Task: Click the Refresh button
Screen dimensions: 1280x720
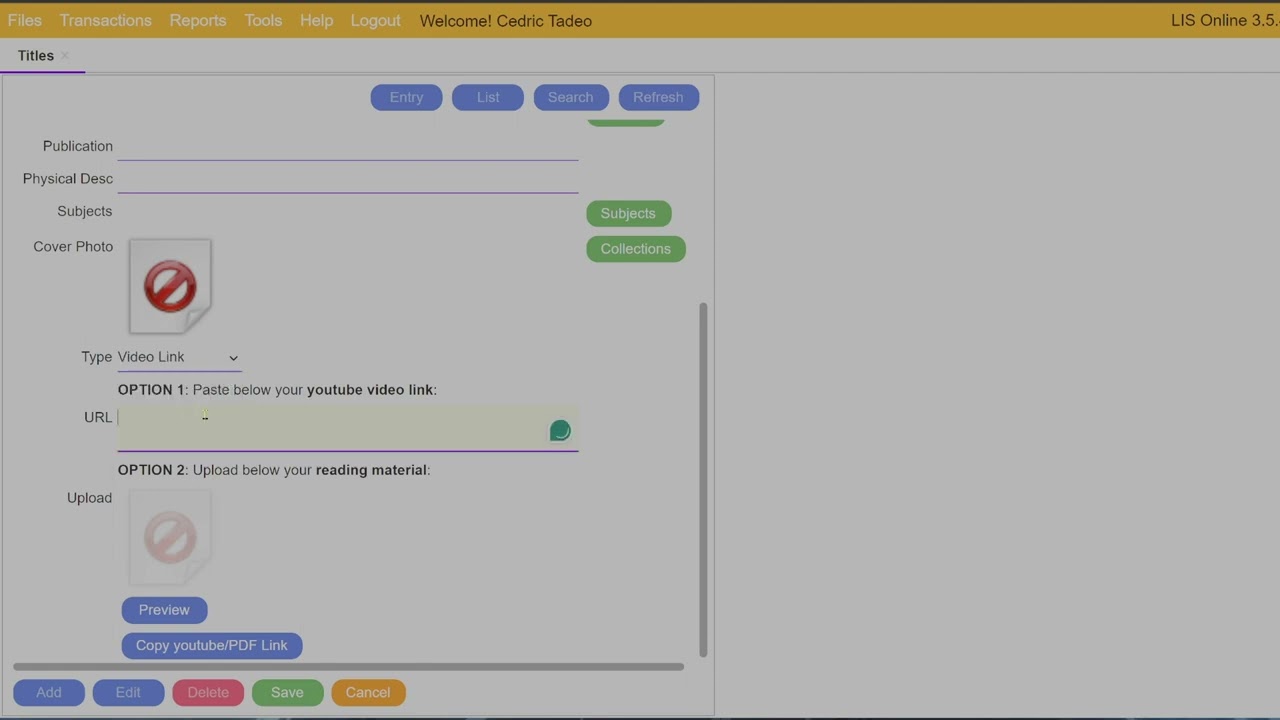Action: (658, 97)
